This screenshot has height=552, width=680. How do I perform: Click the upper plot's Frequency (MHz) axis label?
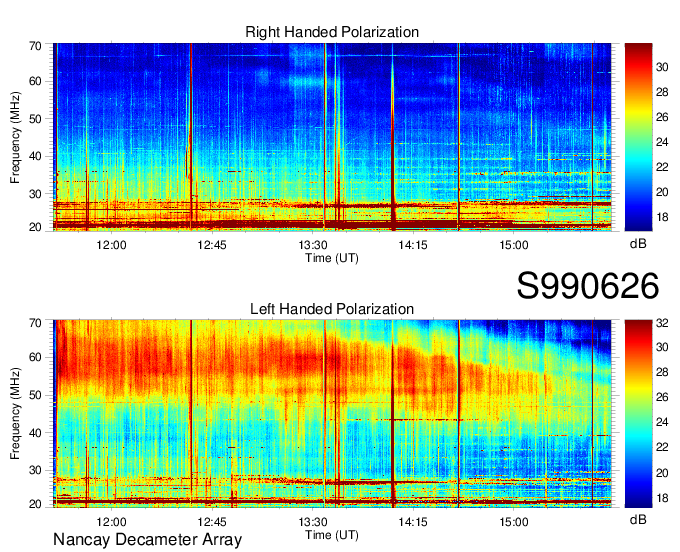point(15,137)
